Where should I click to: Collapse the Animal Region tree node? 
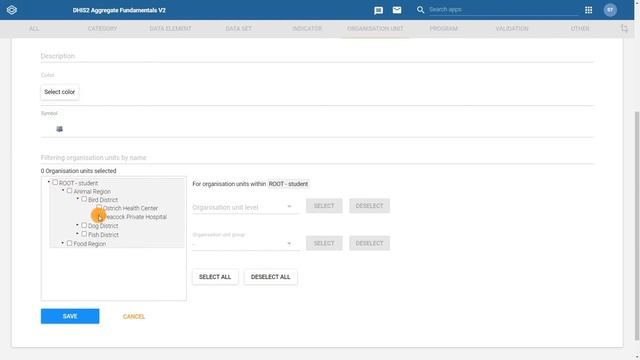[x=63, y=191]
